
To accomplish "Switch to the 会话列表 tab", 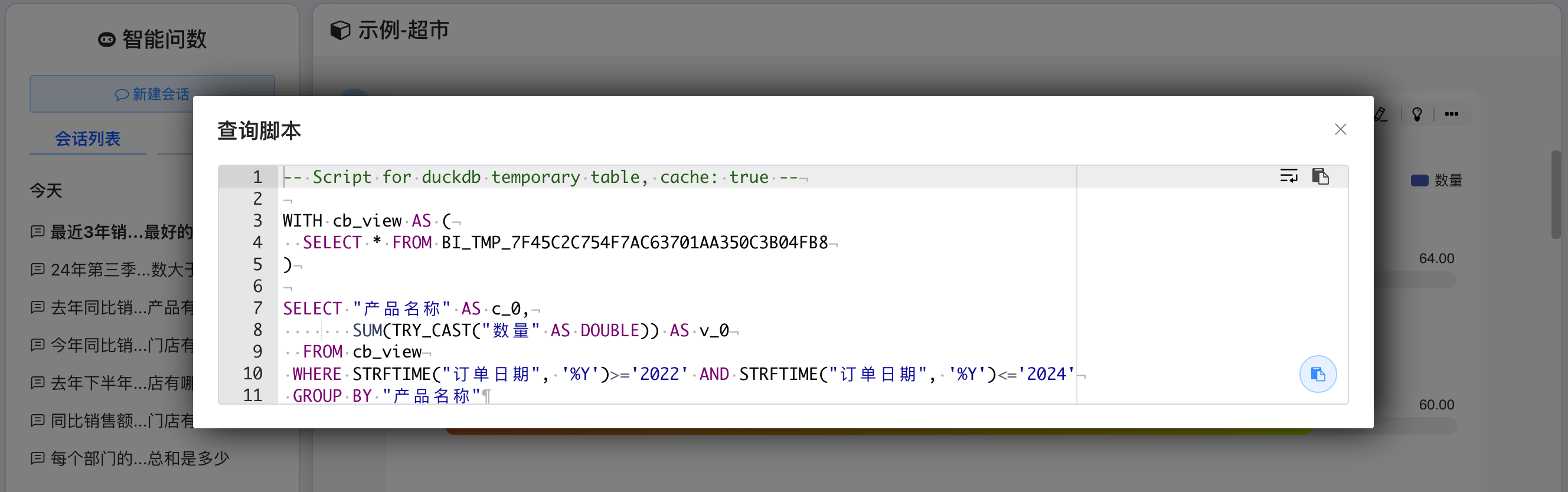I will [x=87, y=139].
